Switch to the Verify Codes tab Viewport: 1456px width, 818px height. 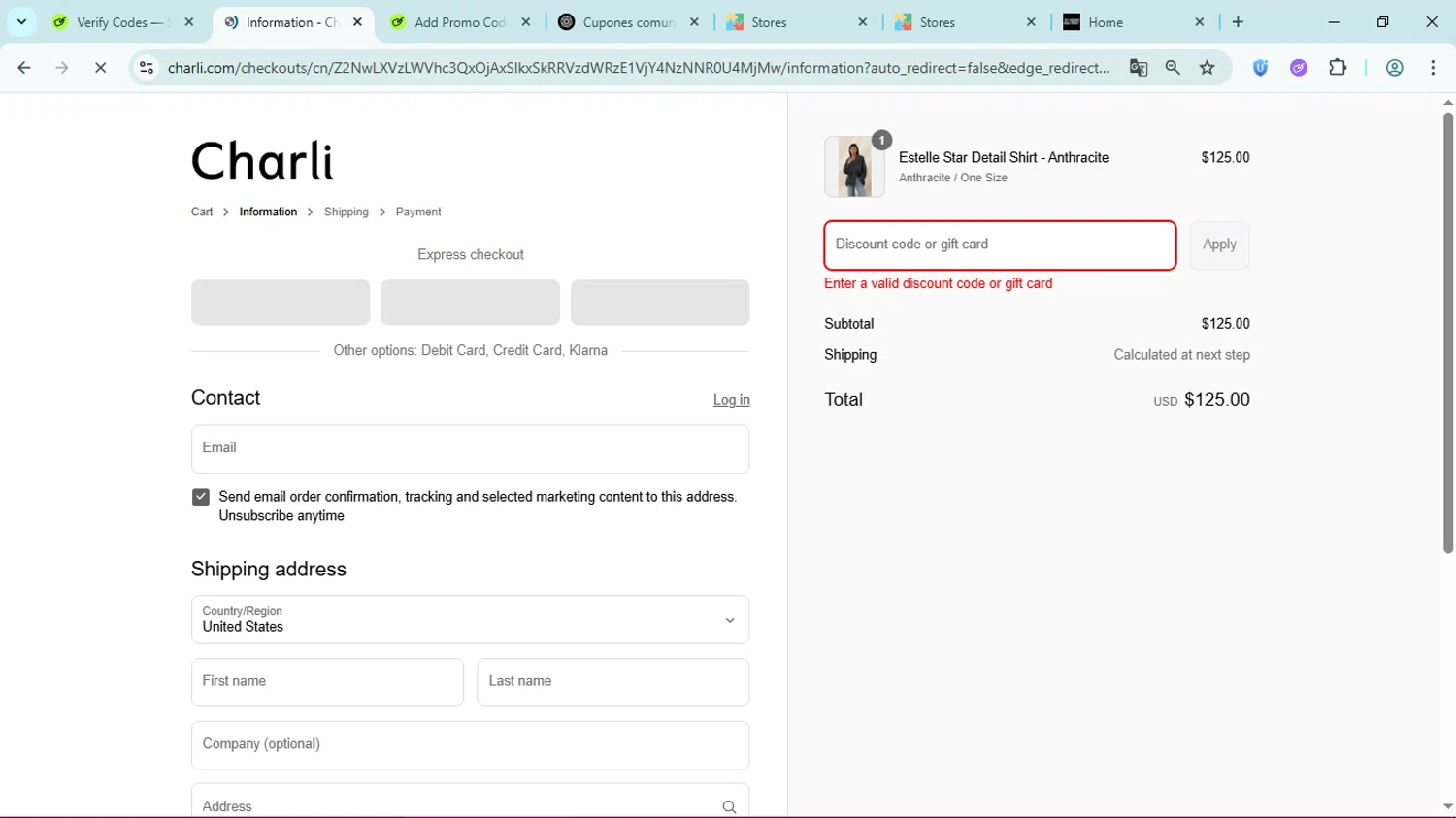[x=123, y=21]
